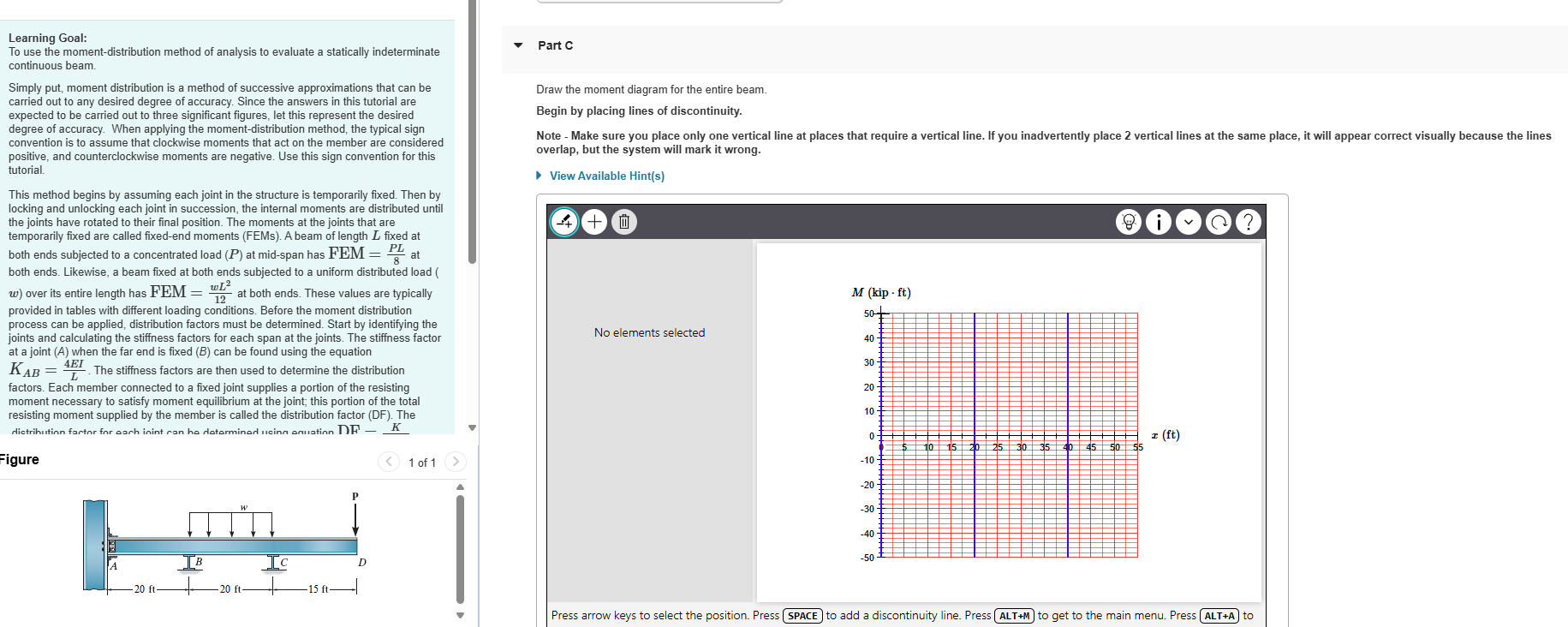
Task: Click the blue discontinuity line at x=20
Action: pos(975,435)
